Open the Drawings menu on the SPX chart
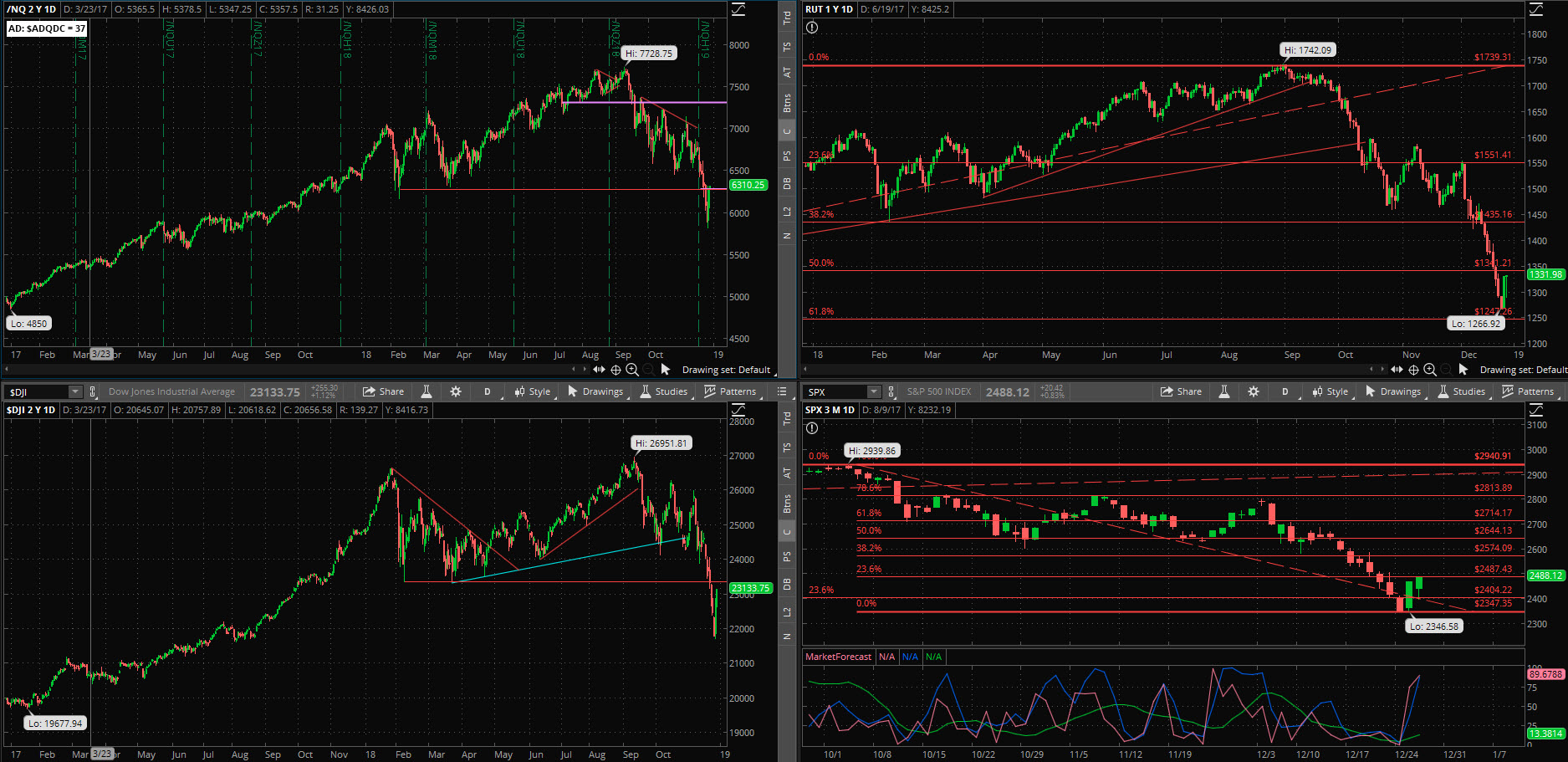Image resolution: width=1568 pixels, height=762 pixels. coord(1393,391)
